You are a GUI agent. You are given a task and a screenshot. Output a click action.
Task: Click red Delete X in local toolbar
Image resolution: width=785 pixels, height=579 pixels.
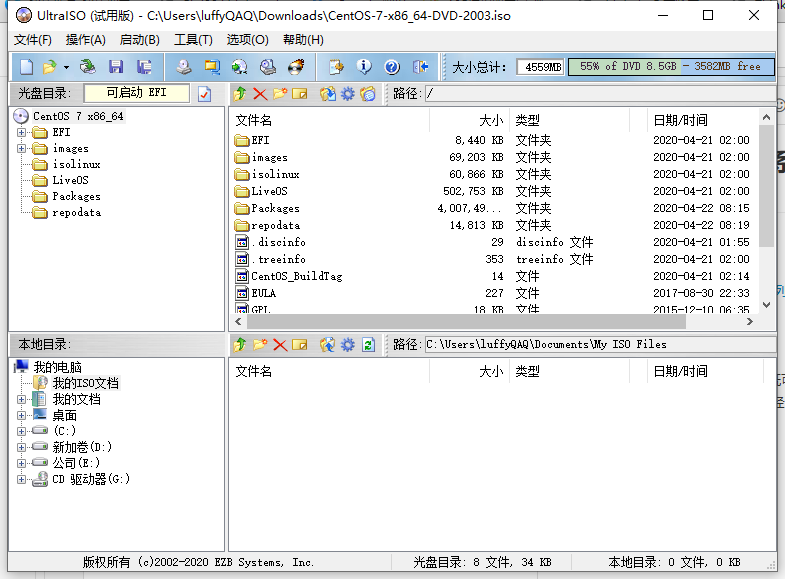coord(280,345)
